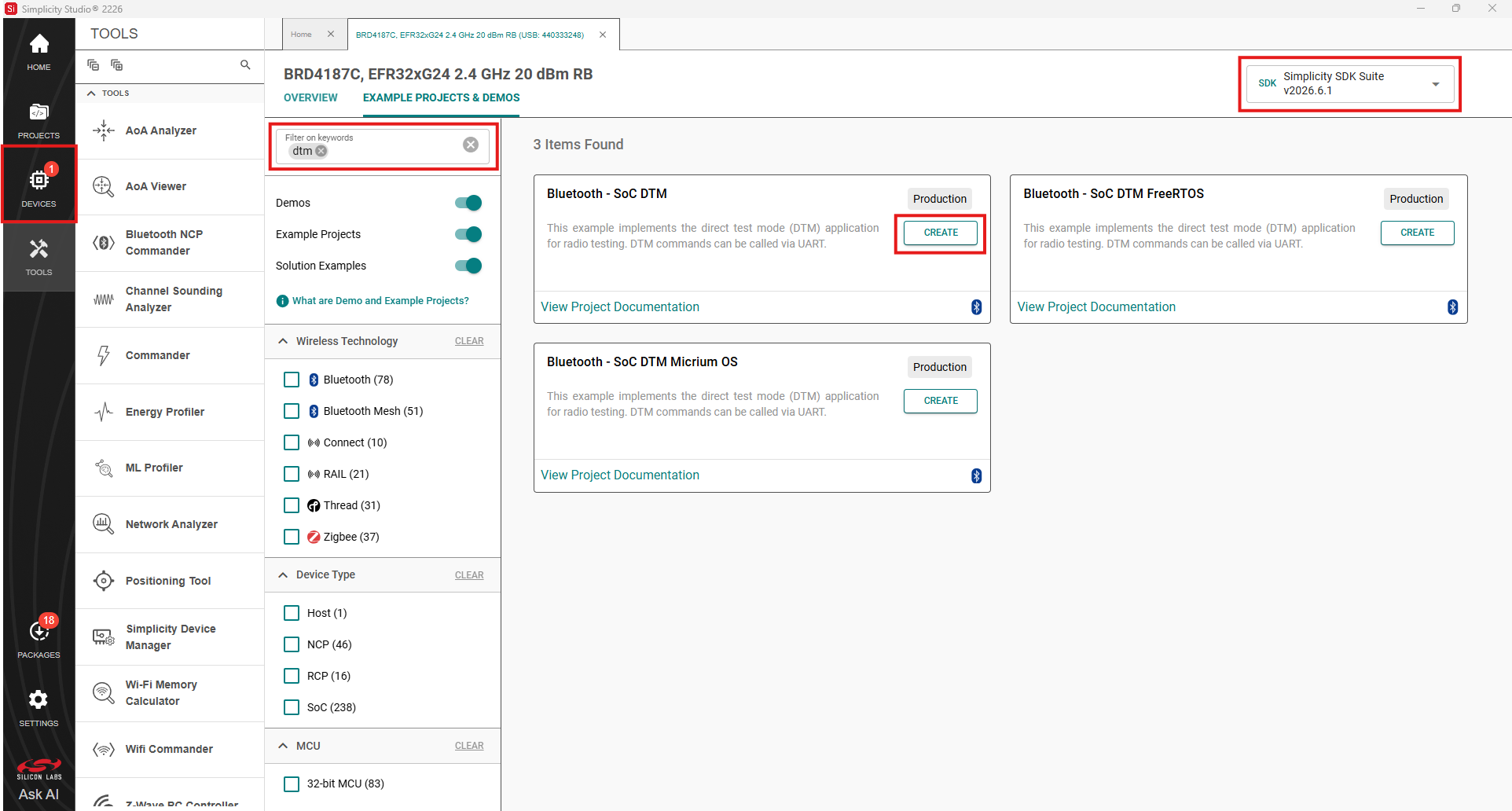Create the SoC DTM Micrium OS project
This screenshot has width=1512, height=811.
[941, 401]
